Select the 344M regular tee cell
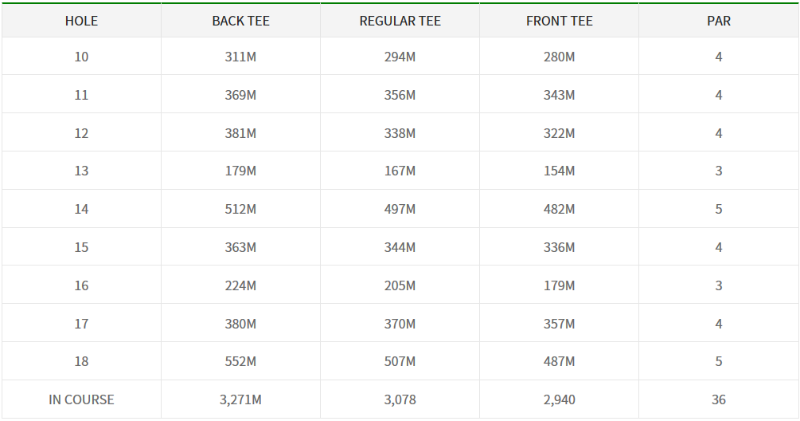 point(399,247)
